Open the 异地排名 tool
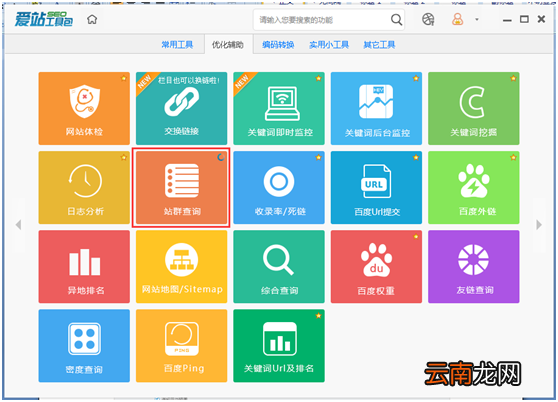This screenshot has width=558, height=402. pos(84,266)
